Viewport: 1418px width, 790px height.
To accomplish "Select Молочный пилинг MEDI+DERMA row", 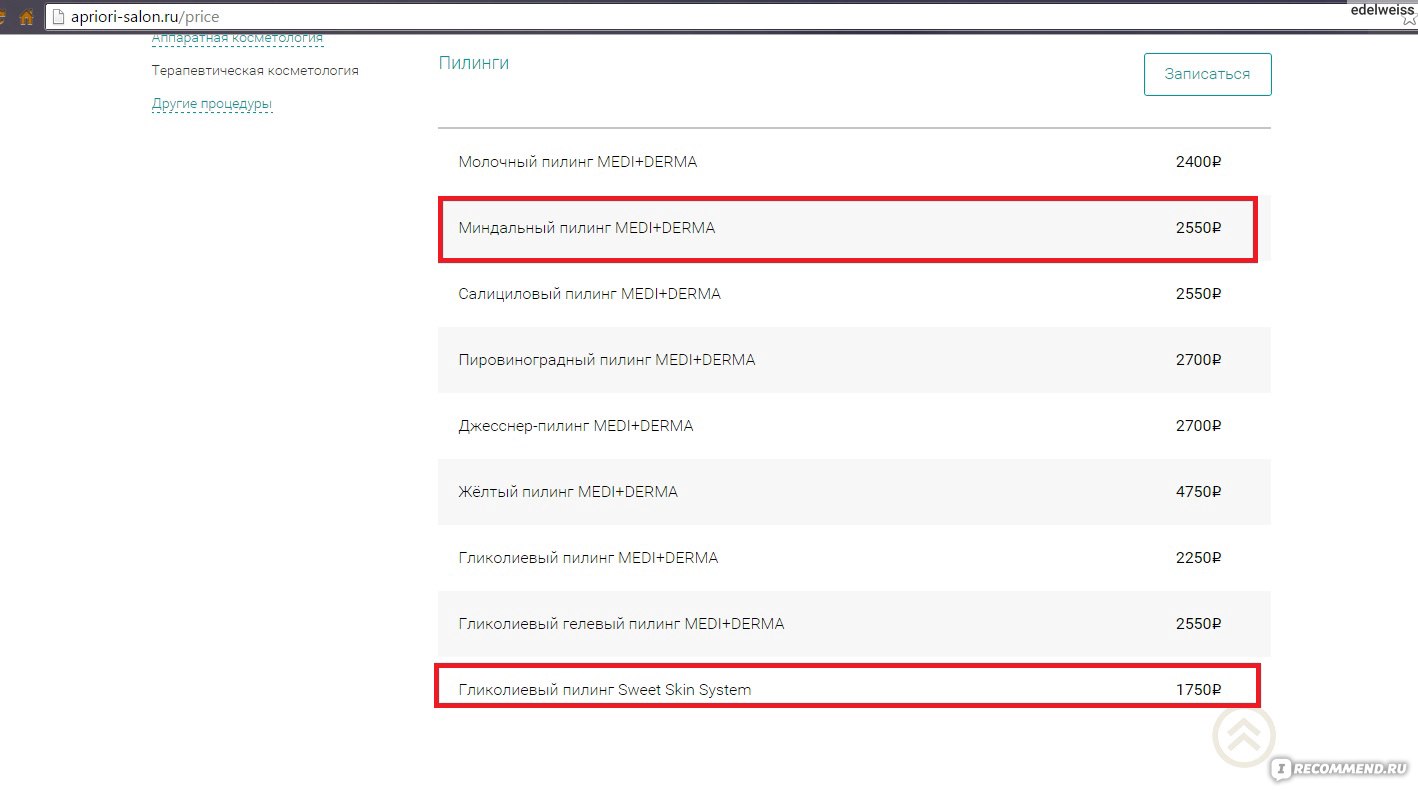I will point(854,161).
